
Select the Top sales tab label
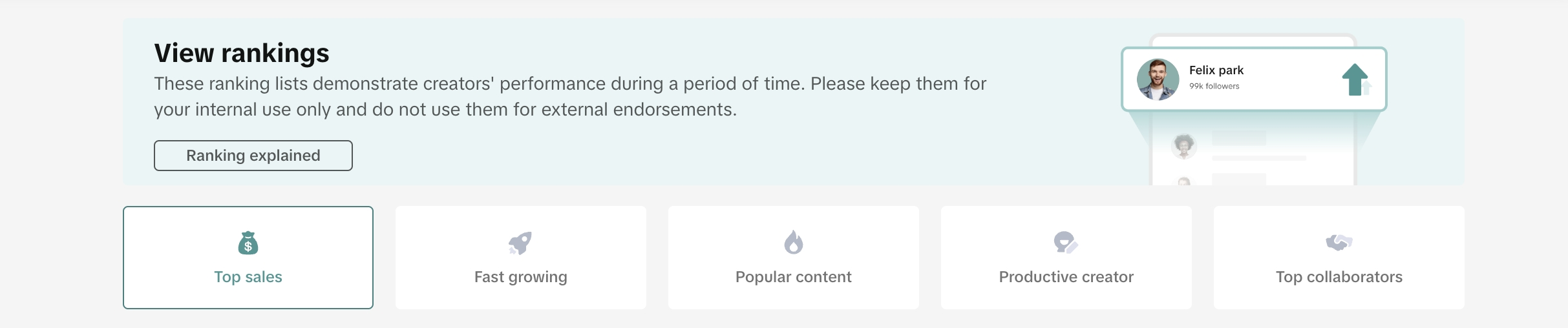pyautogui.click(x=248, y=277)
